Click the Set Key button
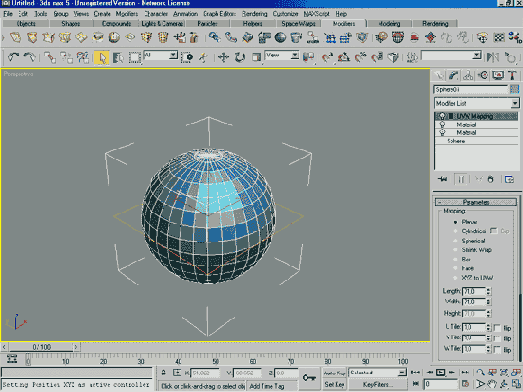 click(x=334, y=385)
